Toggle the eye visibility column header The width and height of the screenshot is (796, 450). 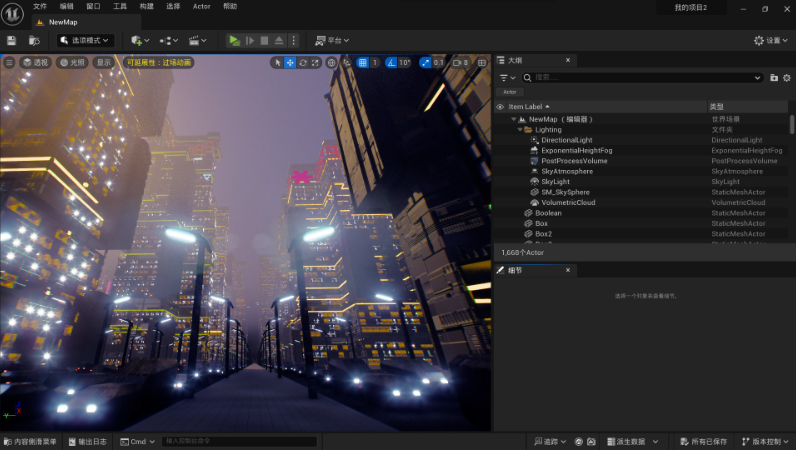pos(500,107)
